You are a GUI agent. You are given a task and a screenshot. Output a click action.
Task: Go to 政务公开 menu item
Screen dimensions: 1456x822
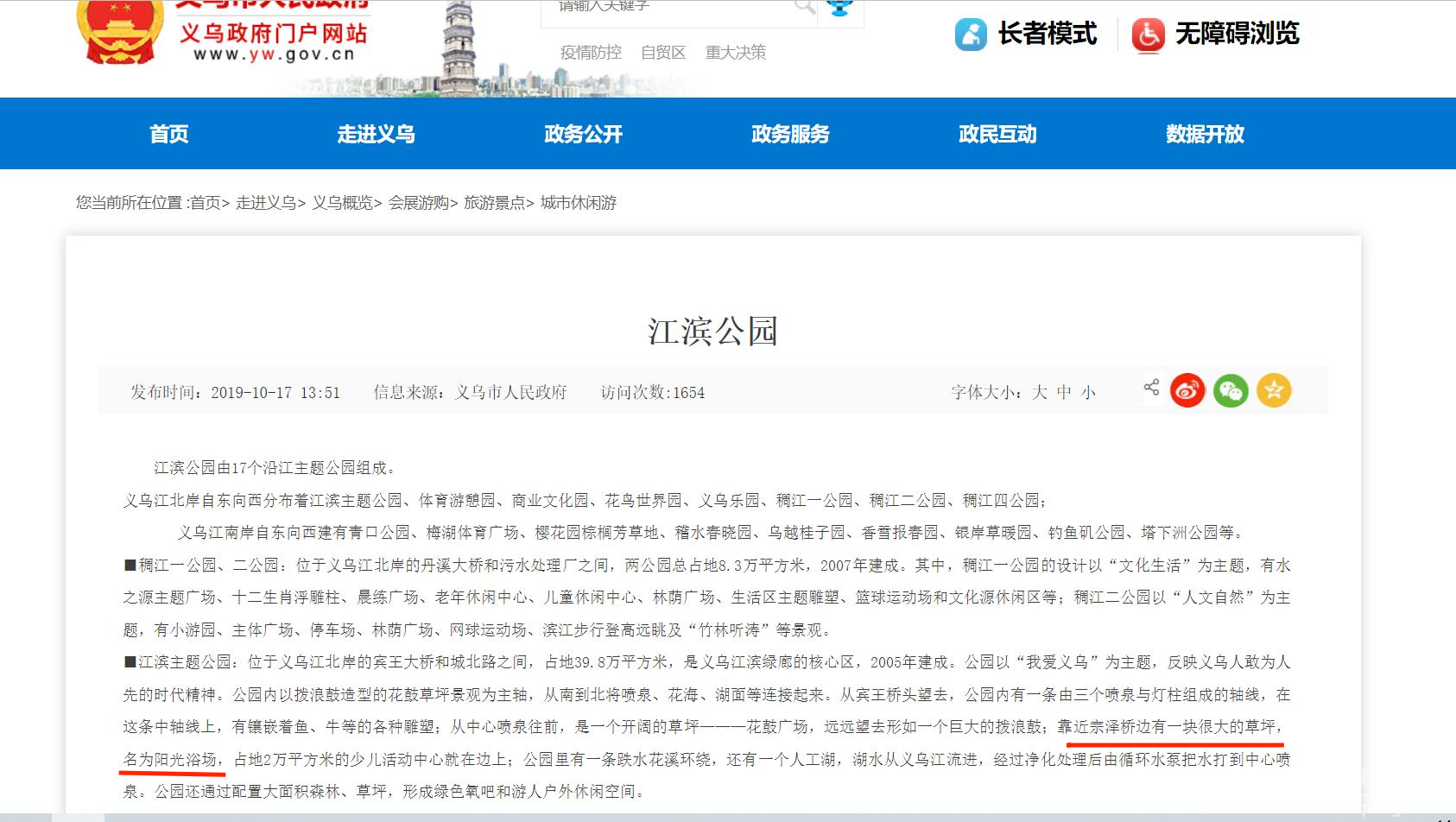583,134
